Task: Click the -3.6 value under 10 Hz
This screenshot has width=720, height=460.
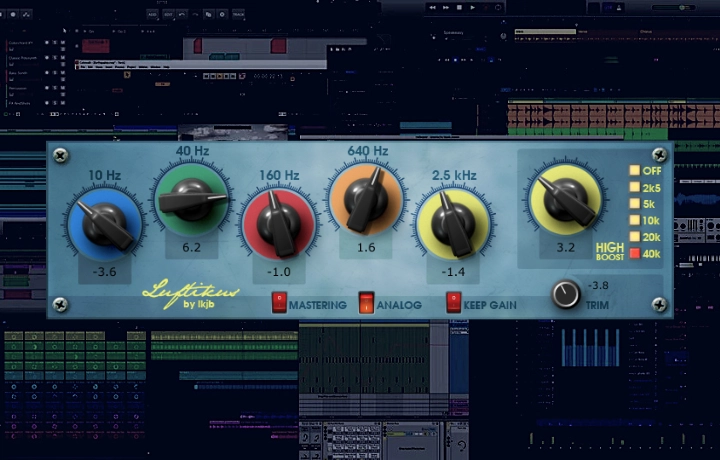Action: tap(104, 272)
